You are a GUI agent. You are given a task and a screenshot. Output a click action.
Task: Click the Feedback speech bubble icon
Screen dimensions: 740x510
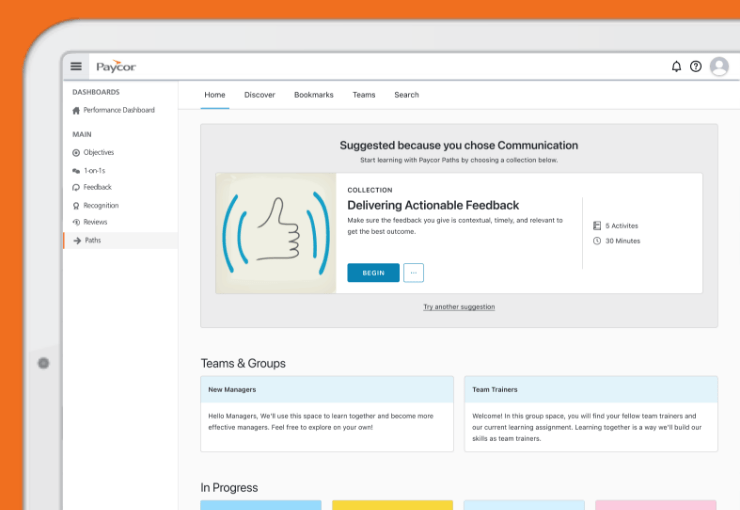coord(76,187)
